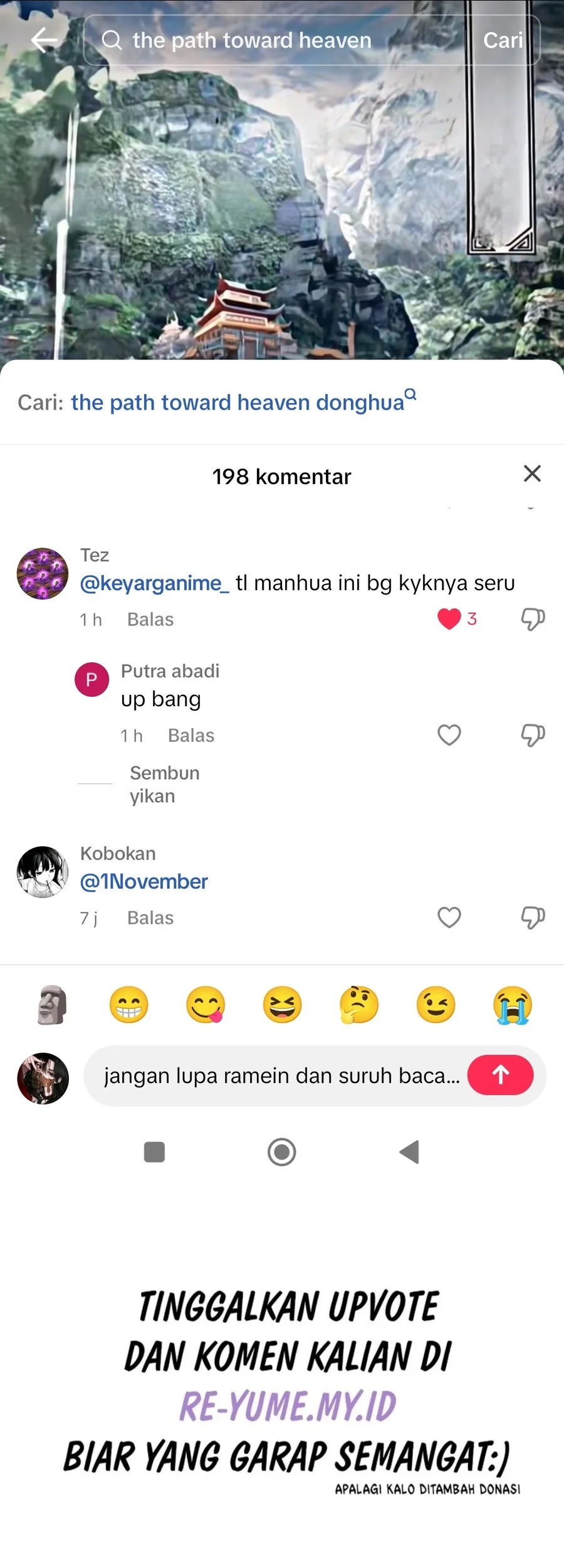Screen dimensions: 564x1568
Task: Unlike Tez's comment with 3 likes
Action: coord(449,619)
